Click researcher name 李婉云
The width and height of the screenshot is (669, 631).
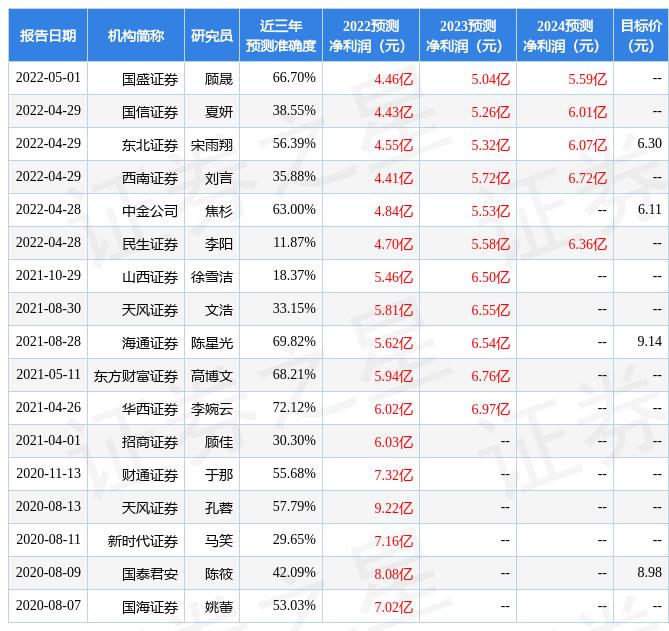pyautogui.click(x=212, y=409)
